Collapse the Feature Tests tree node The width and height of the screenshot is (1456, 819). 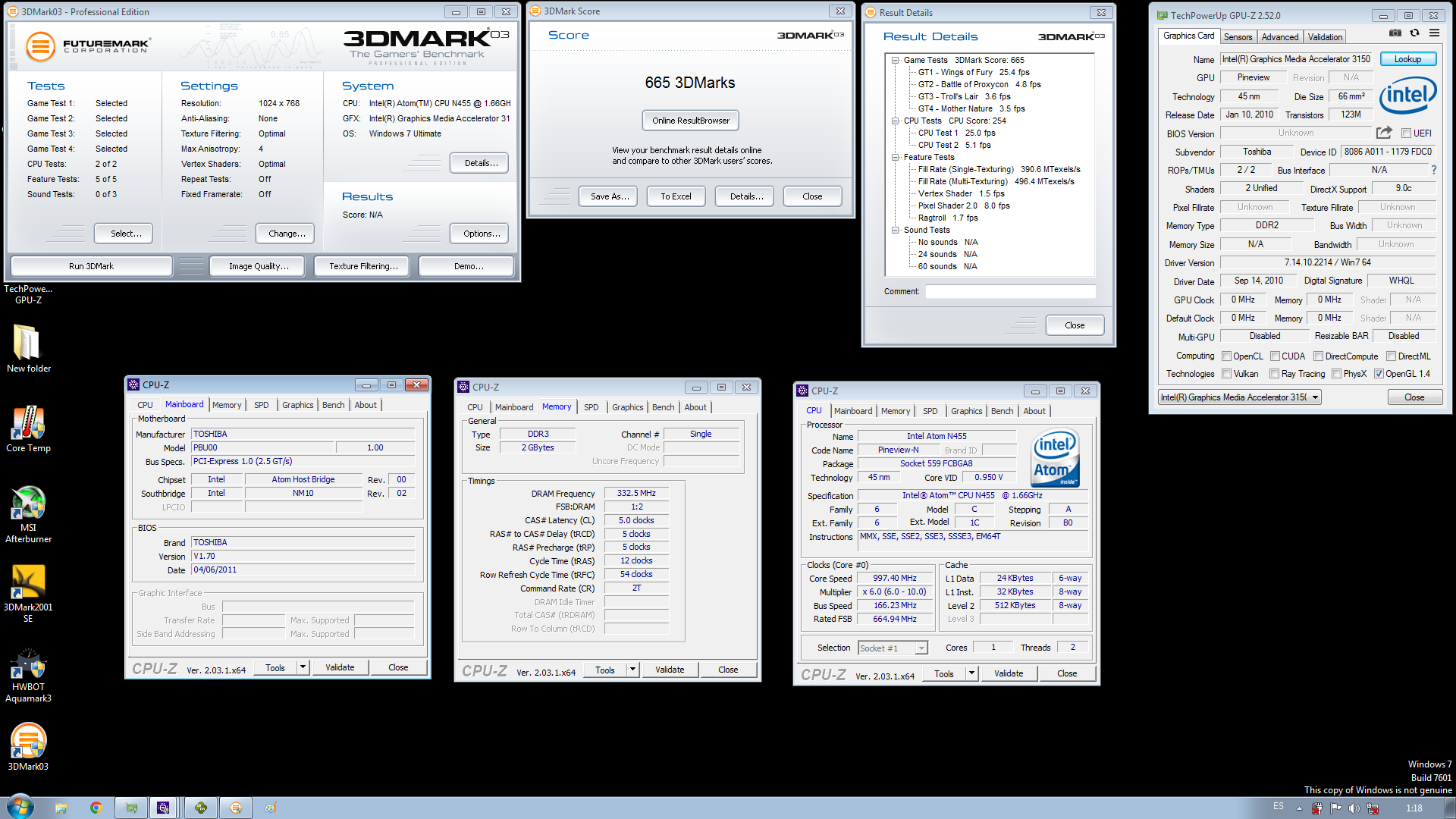point(895,157)
